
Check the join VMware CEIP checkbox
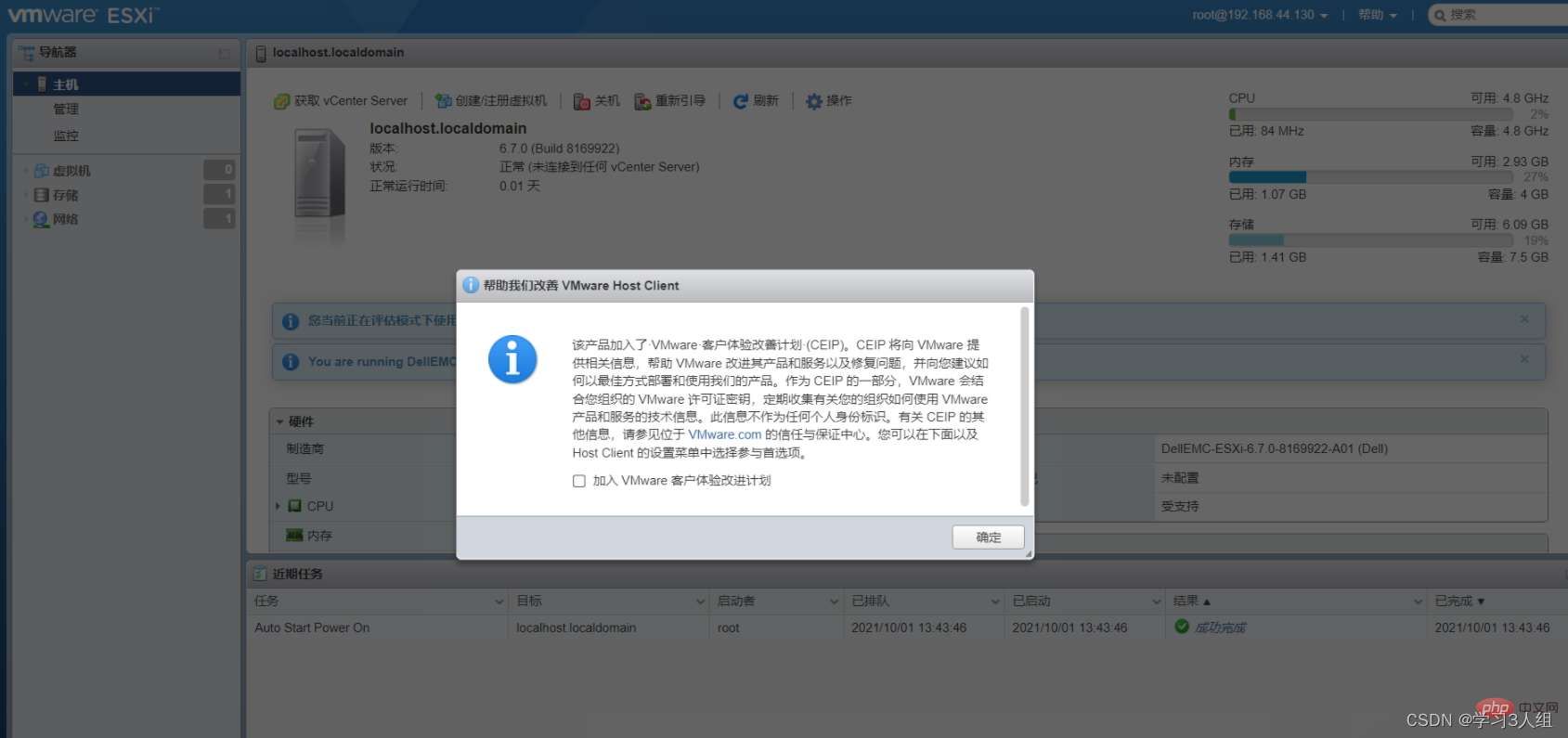point(579,481)
